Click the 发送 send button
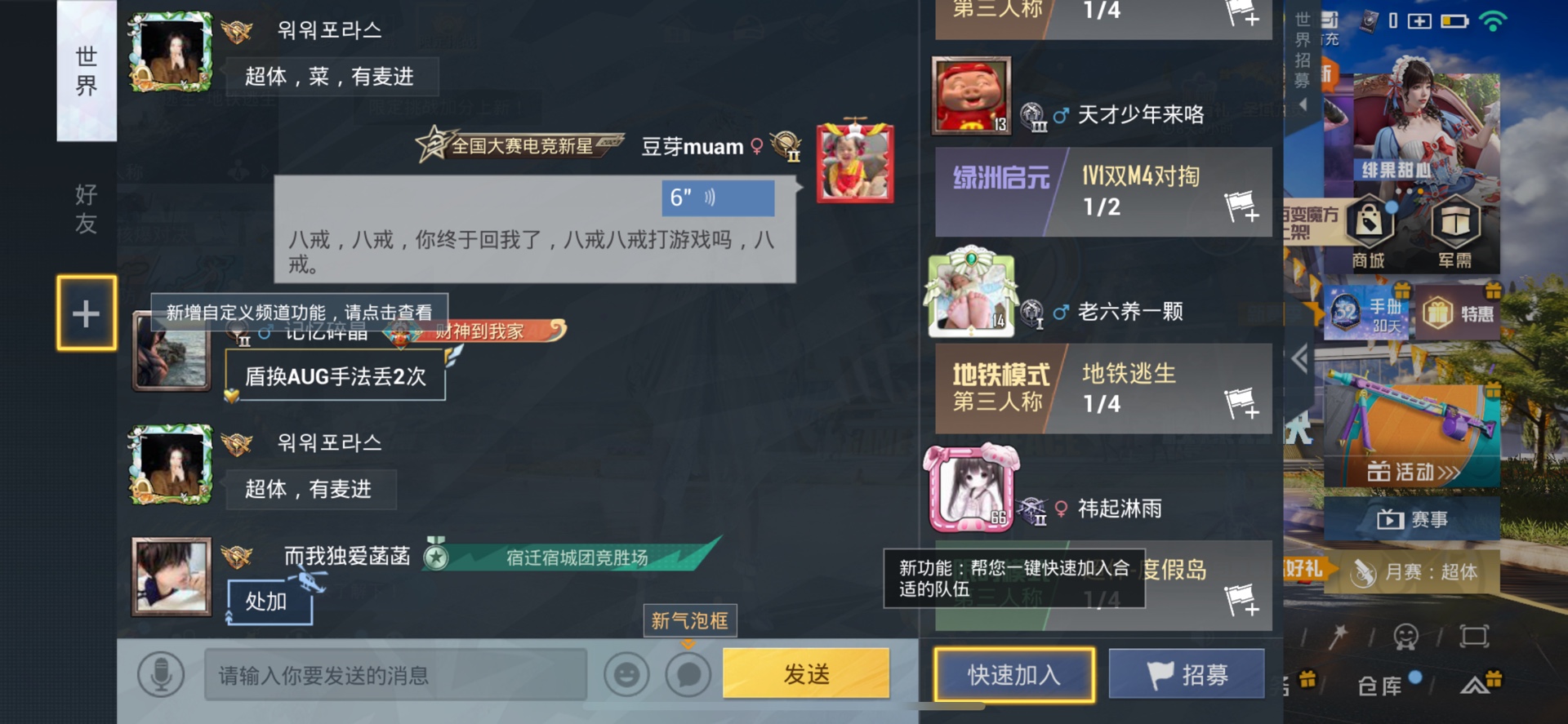Viewport: 1568px width, 724px height. coord(806,673)
